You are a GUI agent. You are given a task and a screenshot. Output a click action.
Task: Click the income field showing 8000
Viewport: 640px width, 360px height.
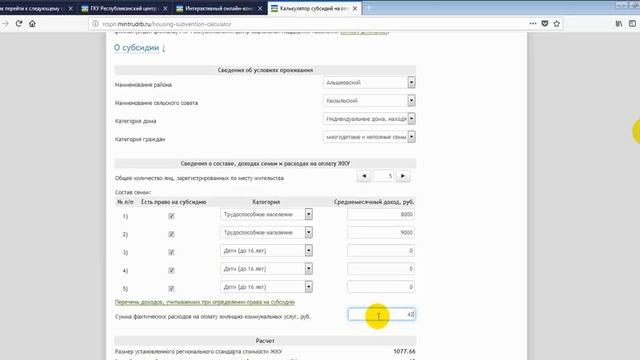click(381, 214)
